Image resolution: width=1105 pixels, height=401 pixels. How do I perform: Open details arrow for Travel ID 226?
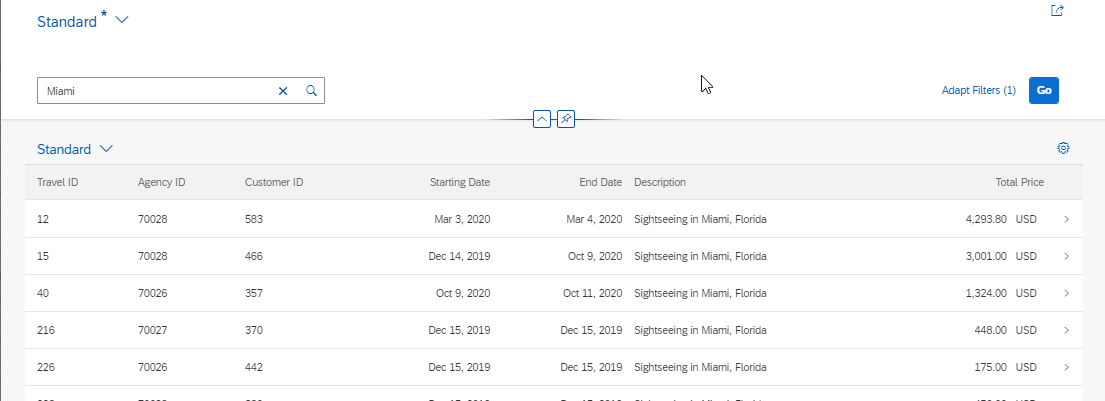(1066, 367)
